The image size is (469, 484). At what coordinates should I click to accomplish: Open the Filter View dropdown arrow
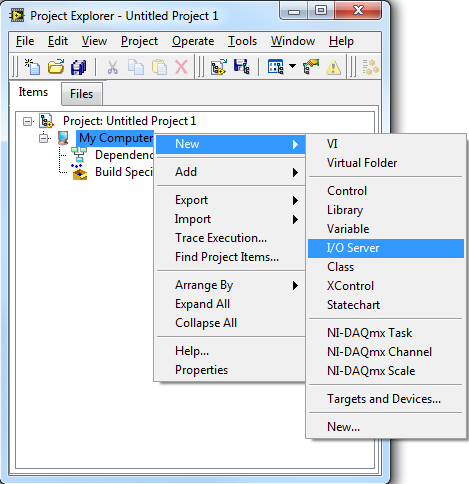pos(292,66)
